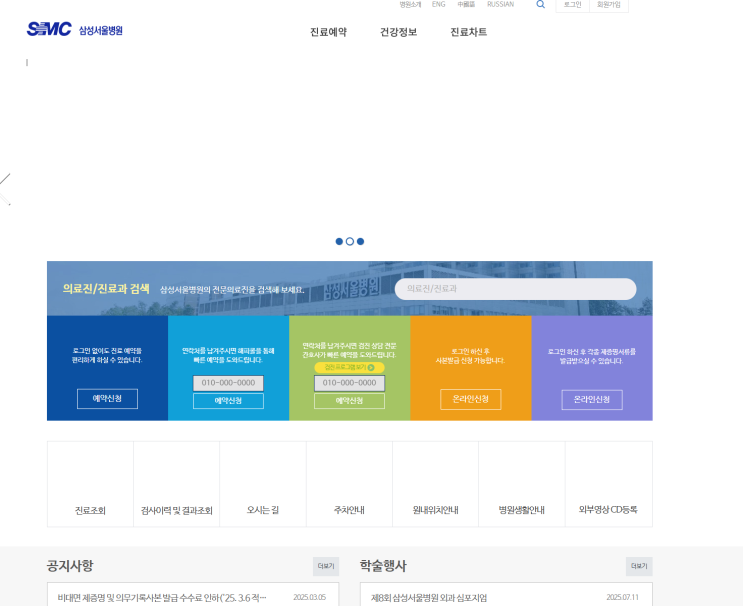The height and width of the screenshot is (606, 743).
Task: Click the 로그인 button
Action: click(572, 5)
